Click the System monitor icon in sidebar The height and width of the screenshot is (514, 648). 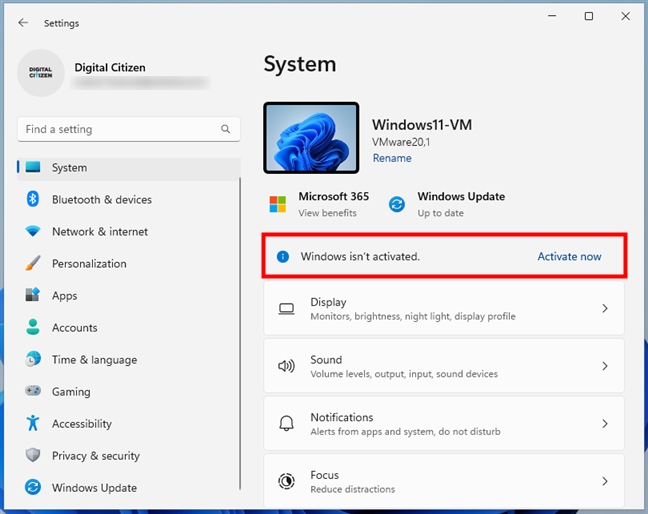[x=33, y=167]
